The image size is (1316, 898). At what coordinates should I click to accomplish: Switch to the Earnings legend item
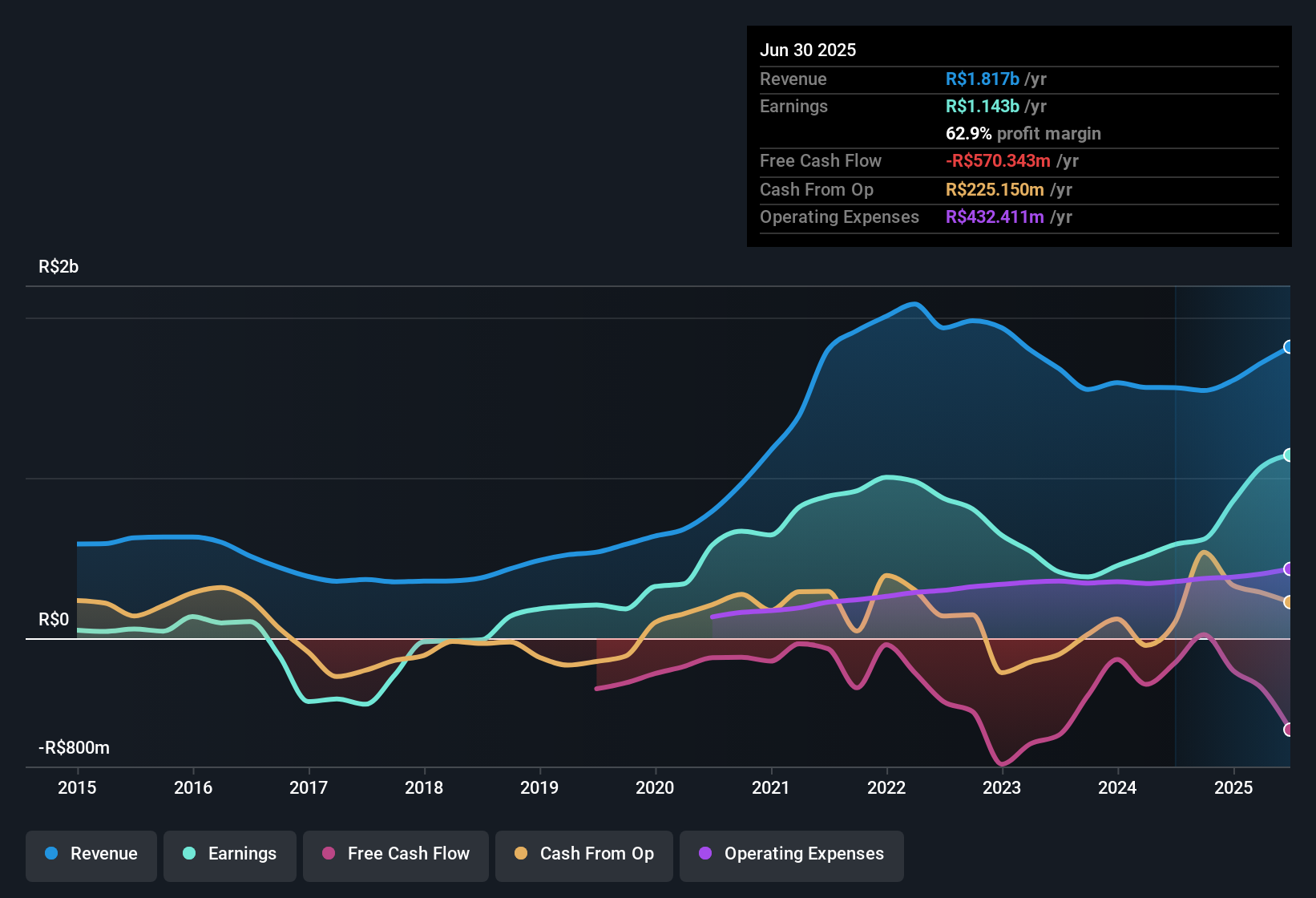tap(230, 854)
